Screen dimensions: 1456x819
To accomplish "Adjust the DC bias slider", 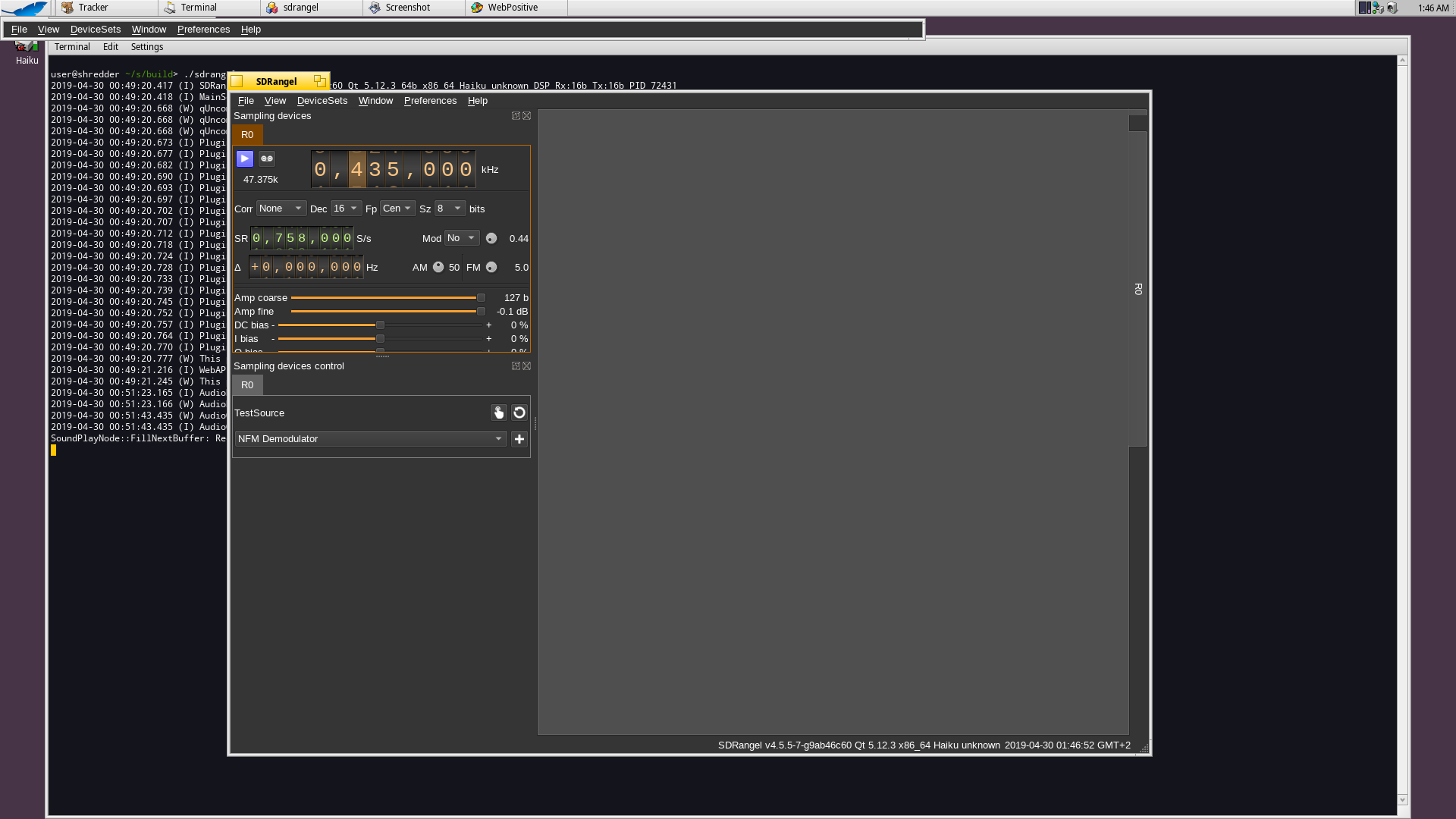I will click(381, 325).
